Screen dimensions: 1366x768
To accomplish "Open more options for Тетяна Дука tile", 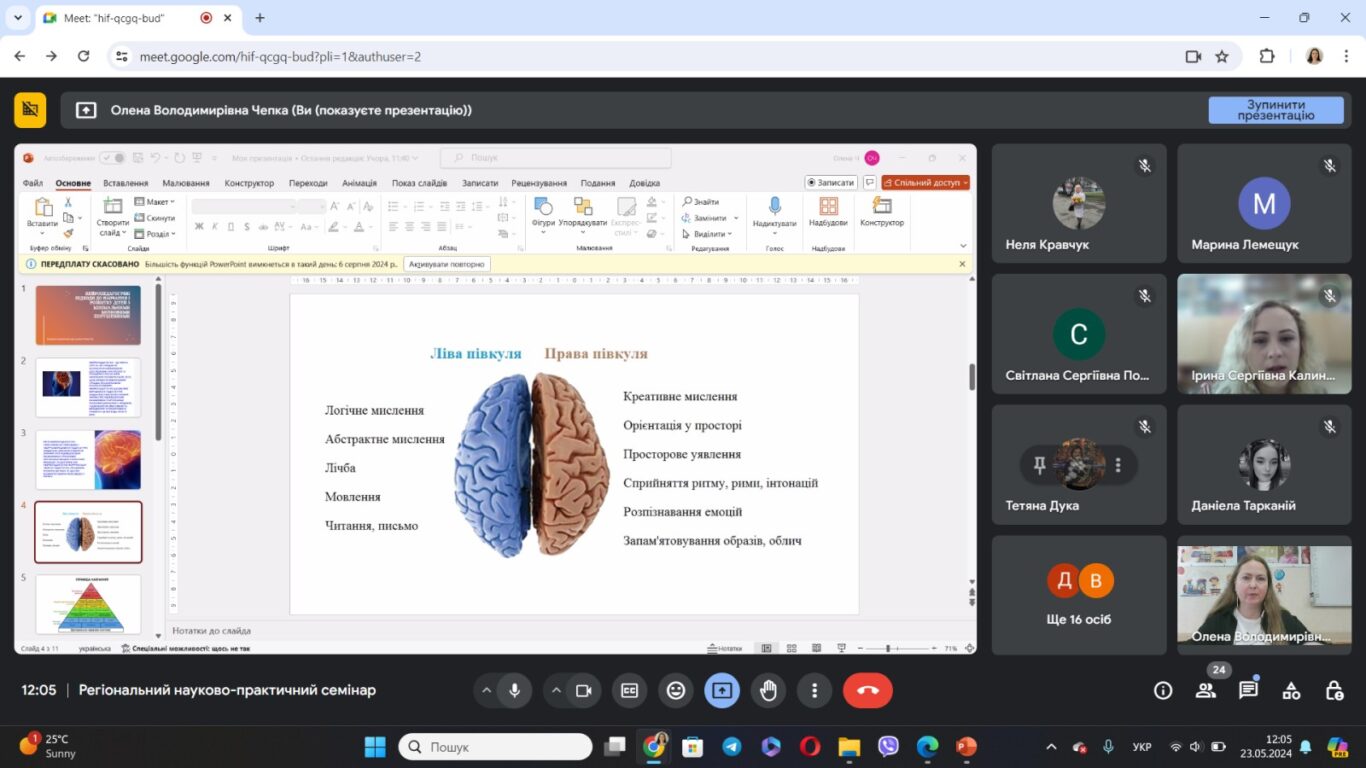I will coord(1118,465).
